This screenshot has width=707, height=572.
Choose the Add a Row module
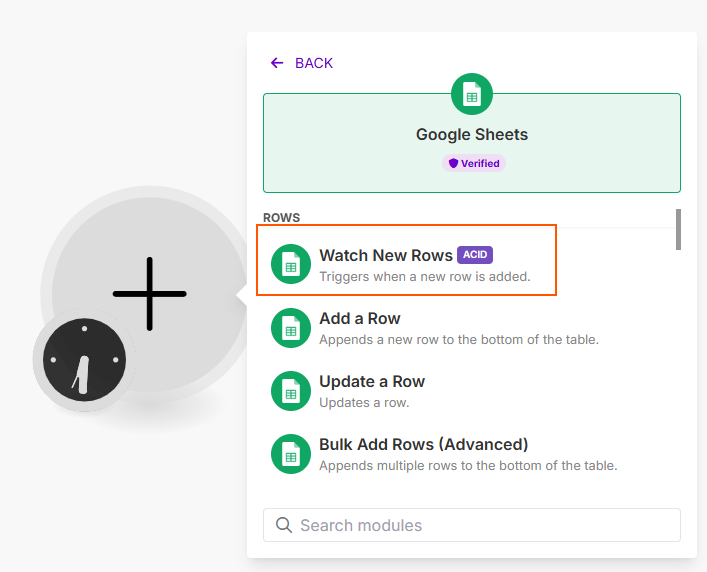pyautogui.click(x=360, y=319)
